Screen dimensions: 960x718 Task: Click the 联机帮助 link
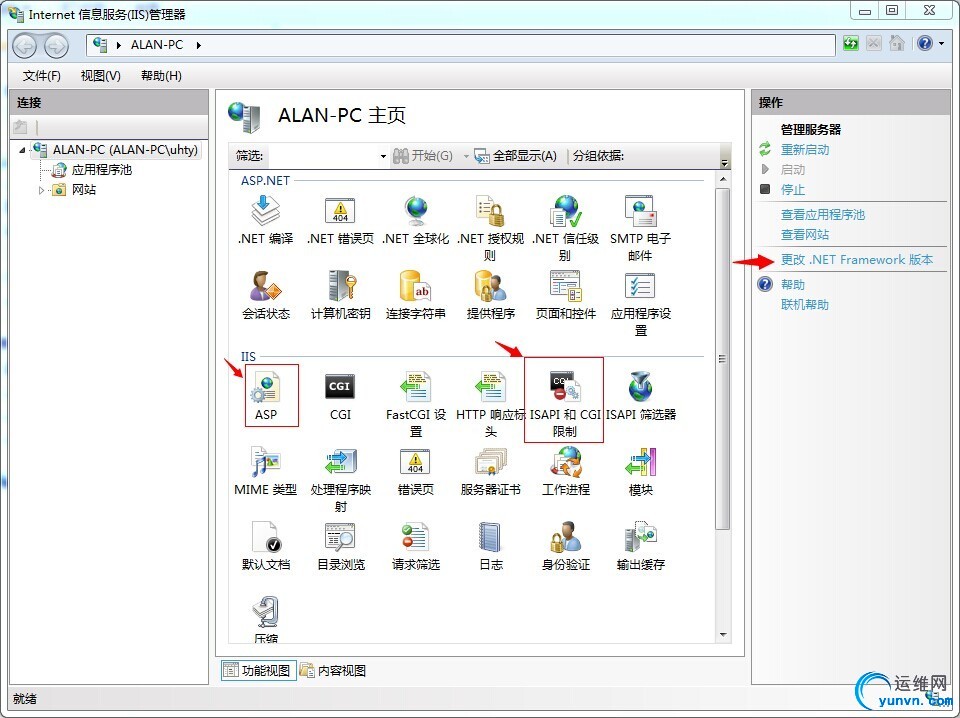click(x=804, y=304)
